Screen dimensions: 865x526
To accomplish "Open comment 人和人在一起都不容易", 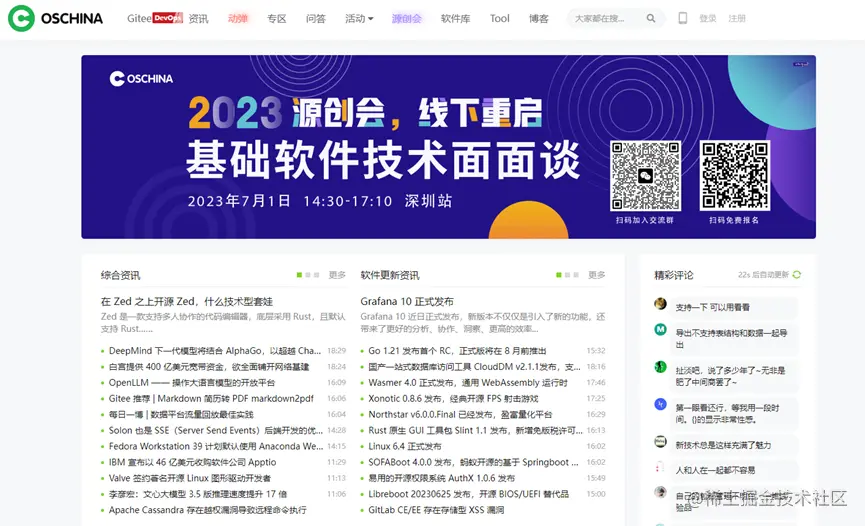I will [716, 470].
